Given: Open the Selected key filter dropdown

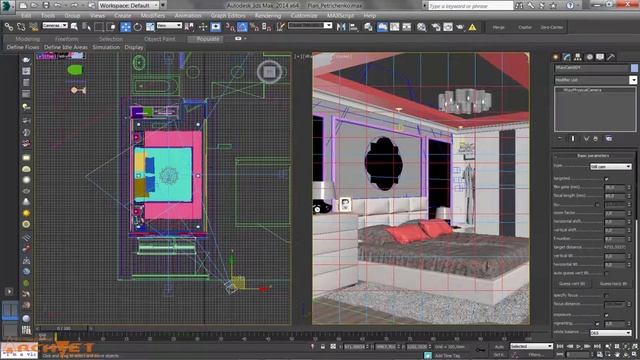Looking at the screenshot, I should tap(531, 346).
